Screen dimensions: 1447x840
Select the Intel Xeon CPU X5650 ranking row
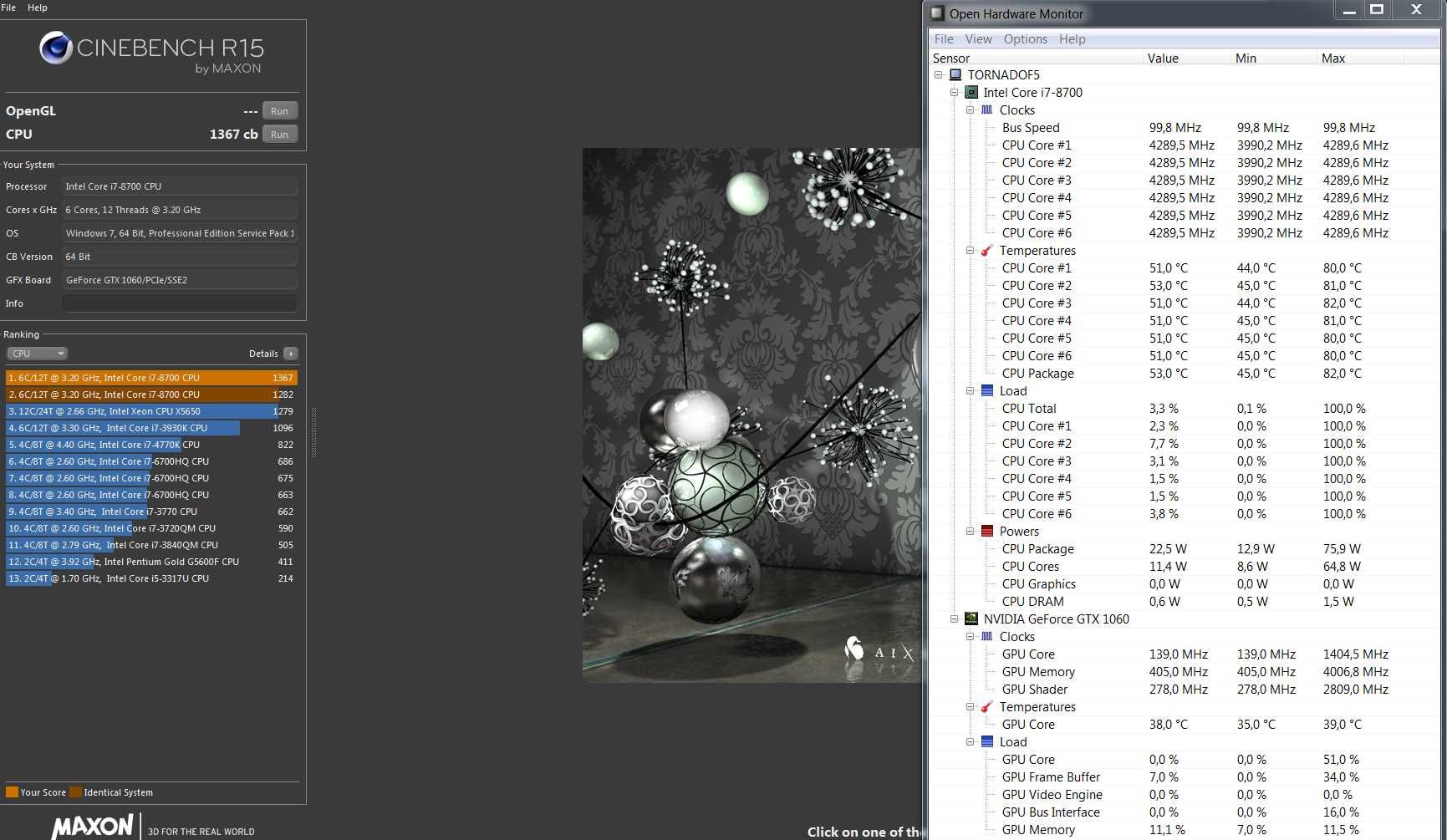pos(151,411)
